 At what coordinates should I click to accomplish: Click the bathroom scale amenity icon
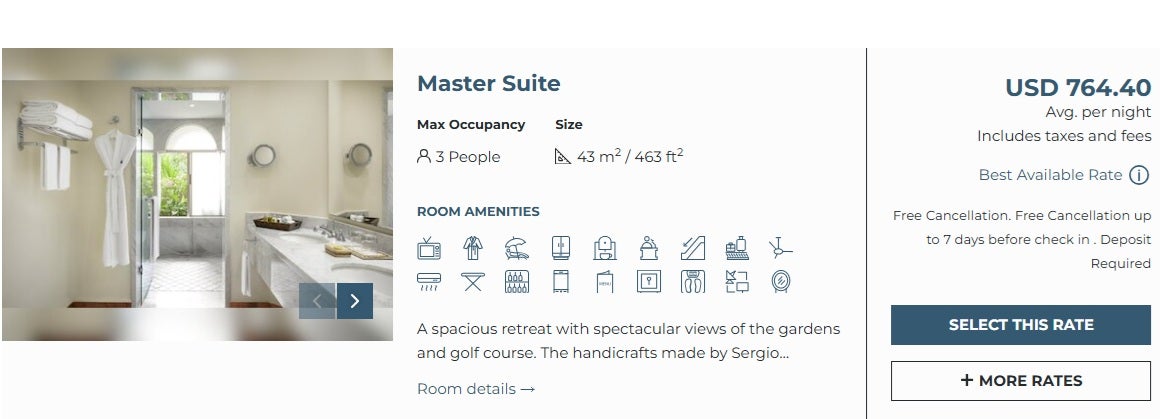coord(692,282)
